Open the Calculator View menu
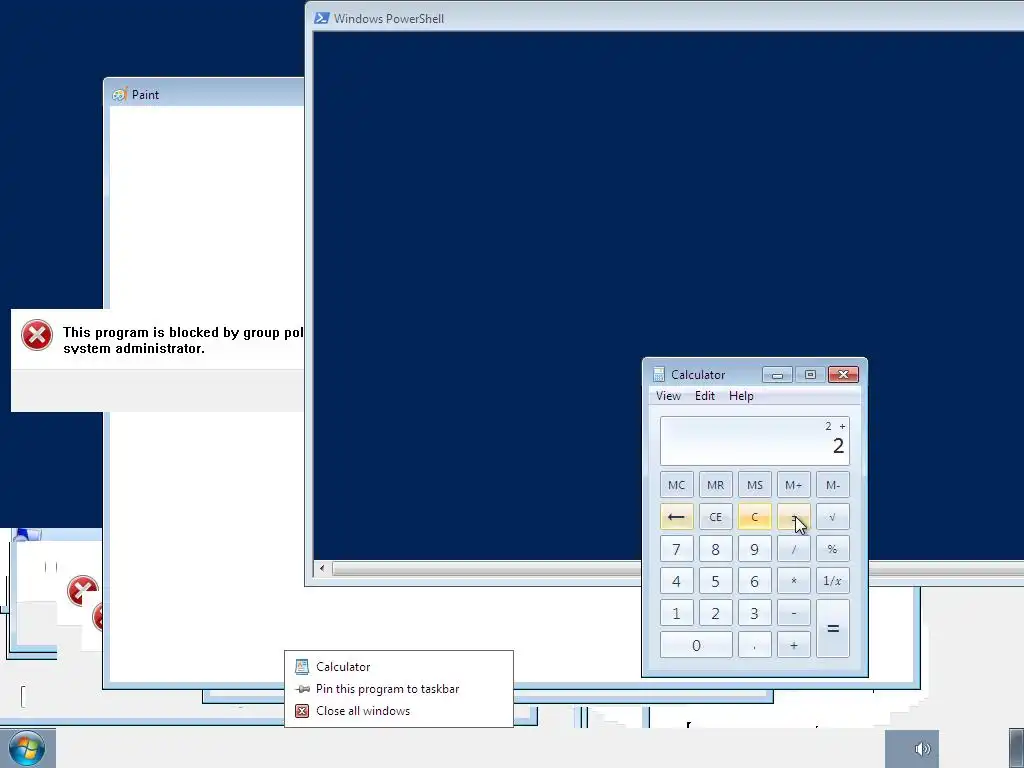Image resolution: width=1024 pixels, height=768 pixels. [x=668, y=396]
